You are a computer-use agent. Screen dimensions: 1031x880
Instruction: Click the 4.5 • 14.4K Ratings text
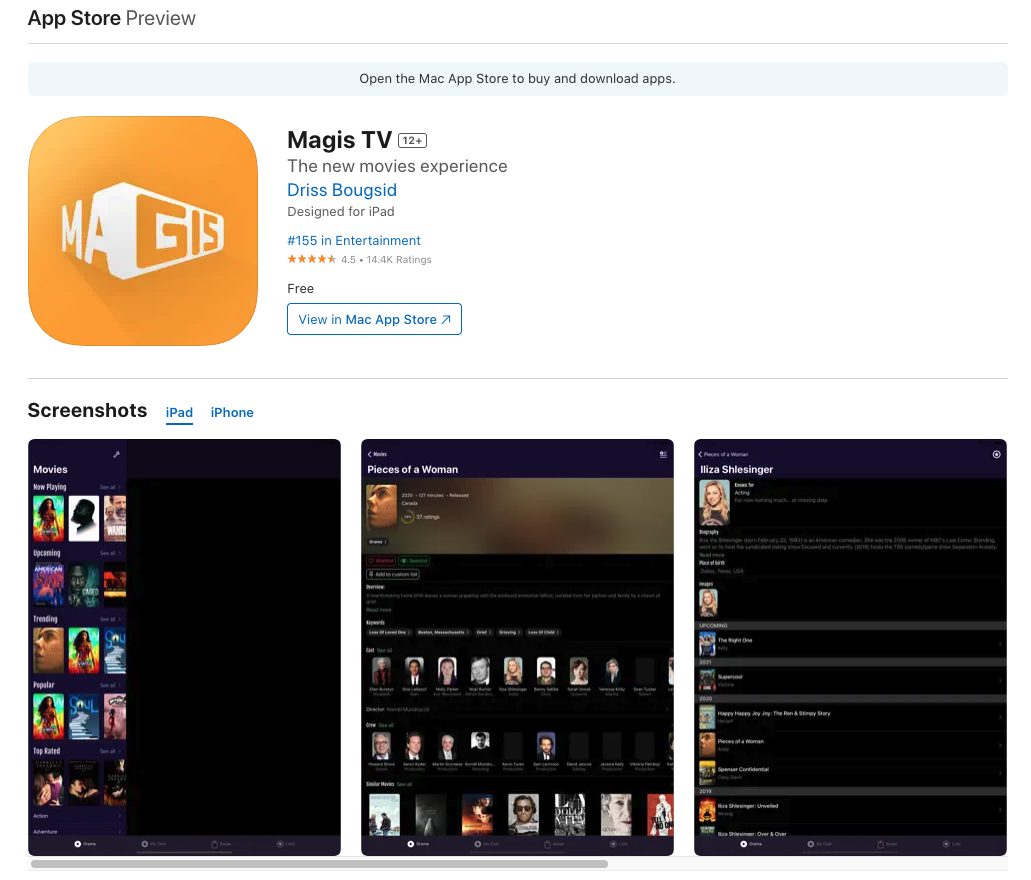point(386,260)
